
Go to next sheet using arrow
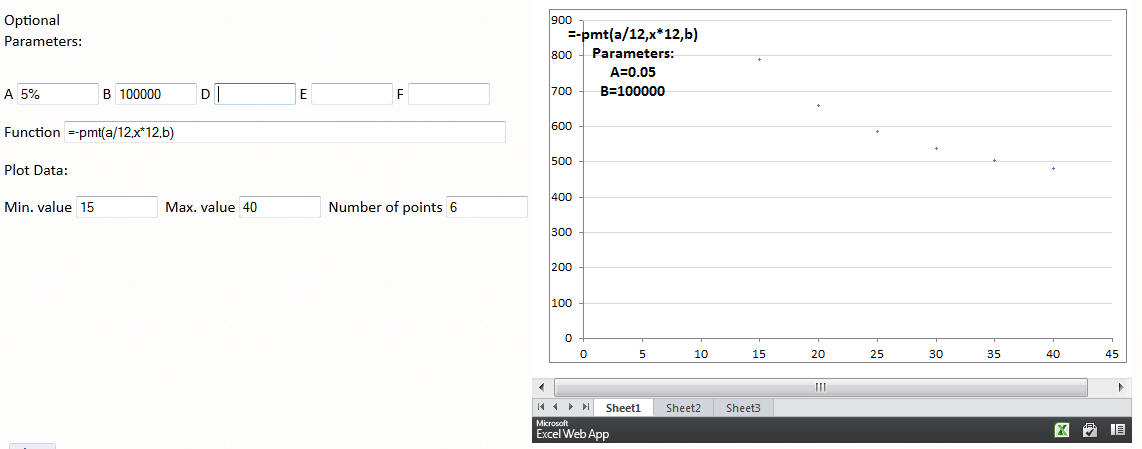570,407
